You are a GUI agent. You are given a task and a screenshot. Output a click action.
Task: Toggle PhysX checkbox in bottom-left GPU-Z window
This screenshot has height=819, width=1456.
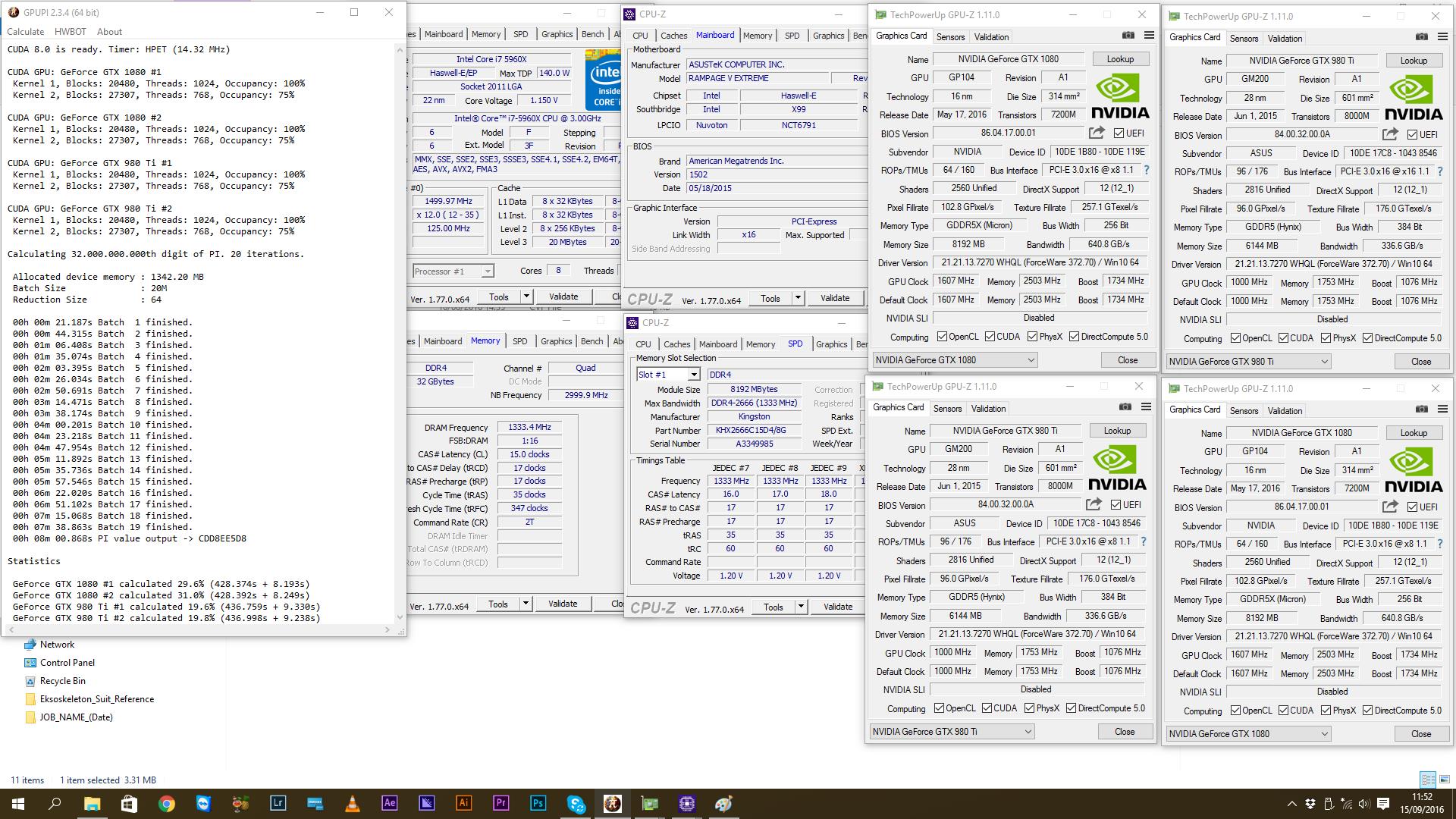click(x=1029, y=708)
